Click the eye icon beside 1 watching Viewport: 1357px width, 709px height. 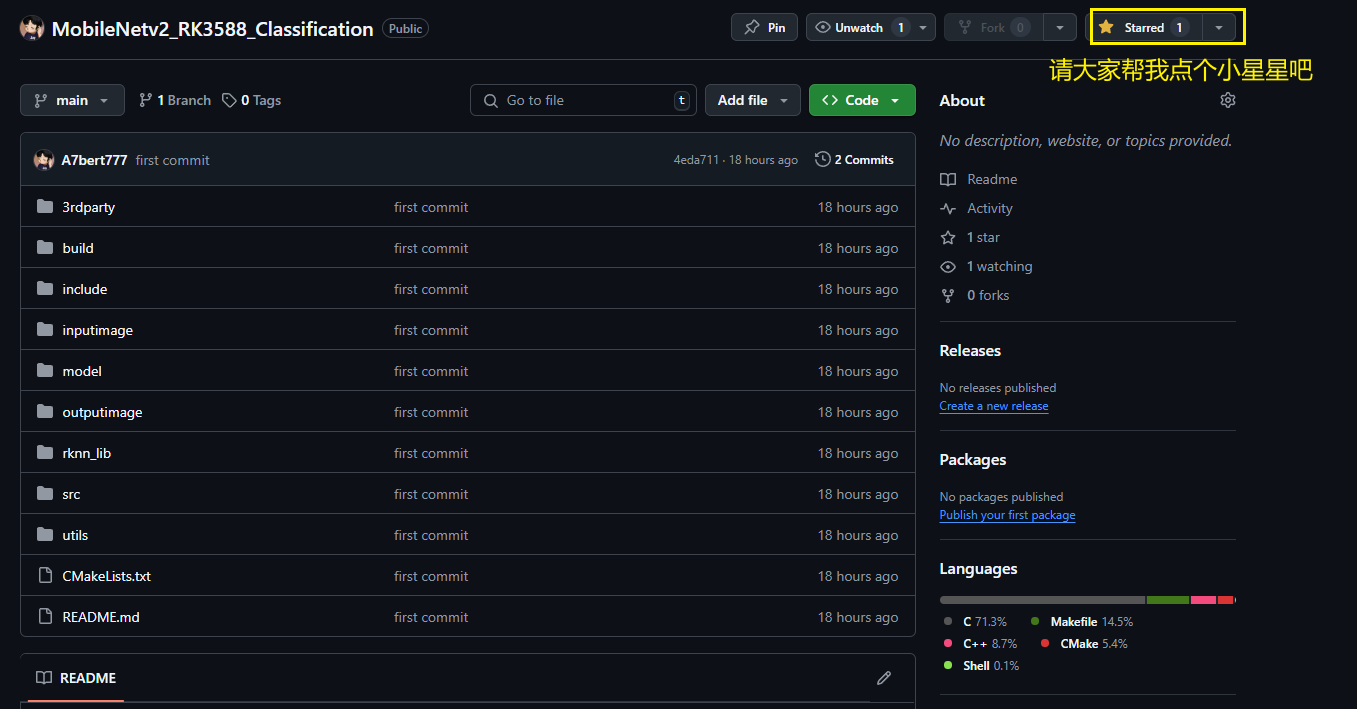click(x=948, y=267)
